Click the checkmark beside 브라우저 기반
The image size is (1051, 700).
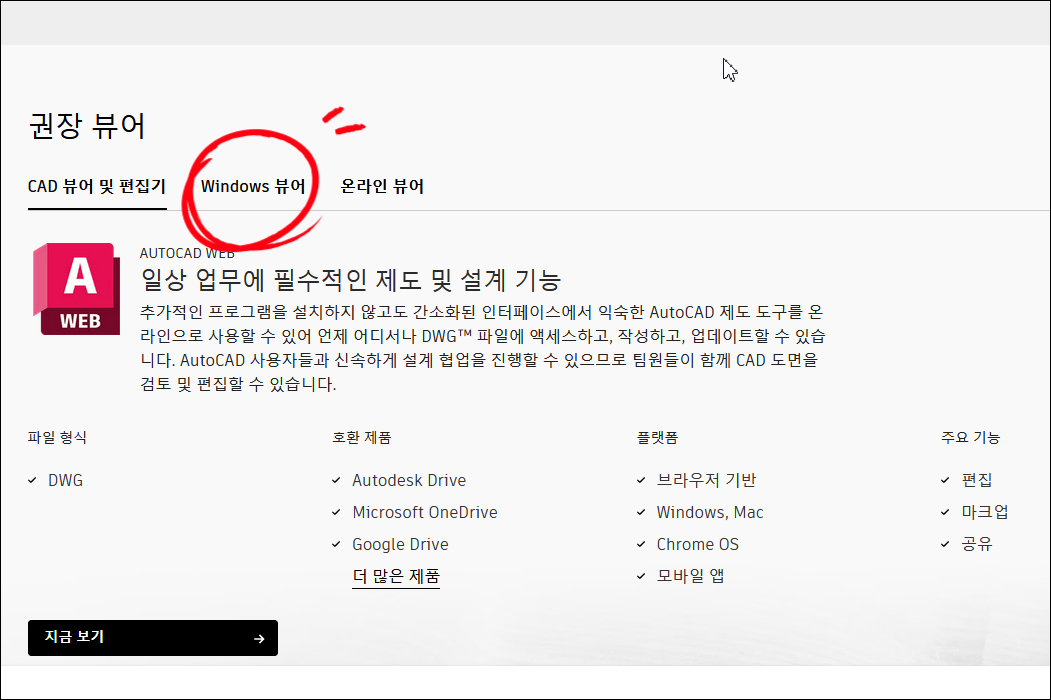click(641, 480)
